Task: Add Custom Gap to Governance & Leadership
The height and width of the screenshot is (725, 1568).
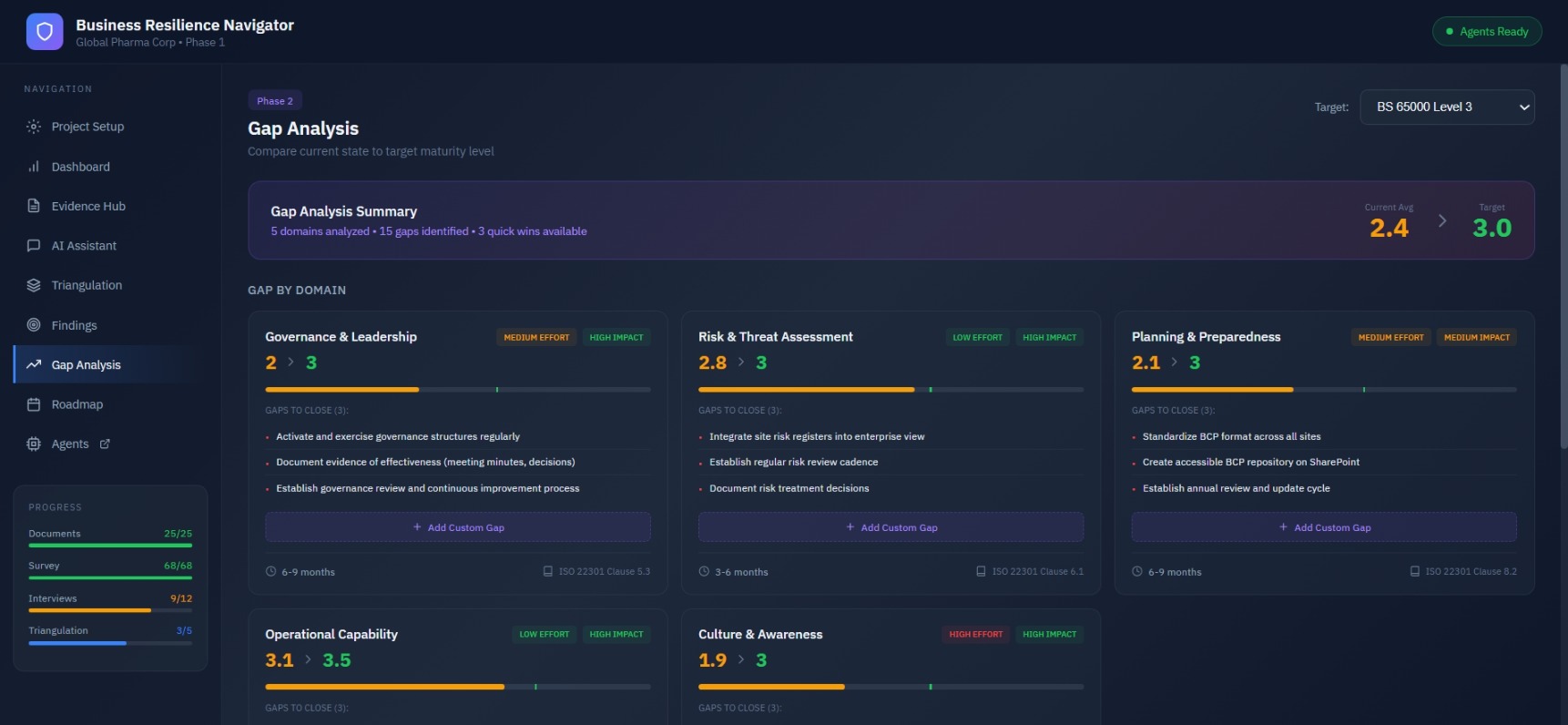Action: [457, 527]
